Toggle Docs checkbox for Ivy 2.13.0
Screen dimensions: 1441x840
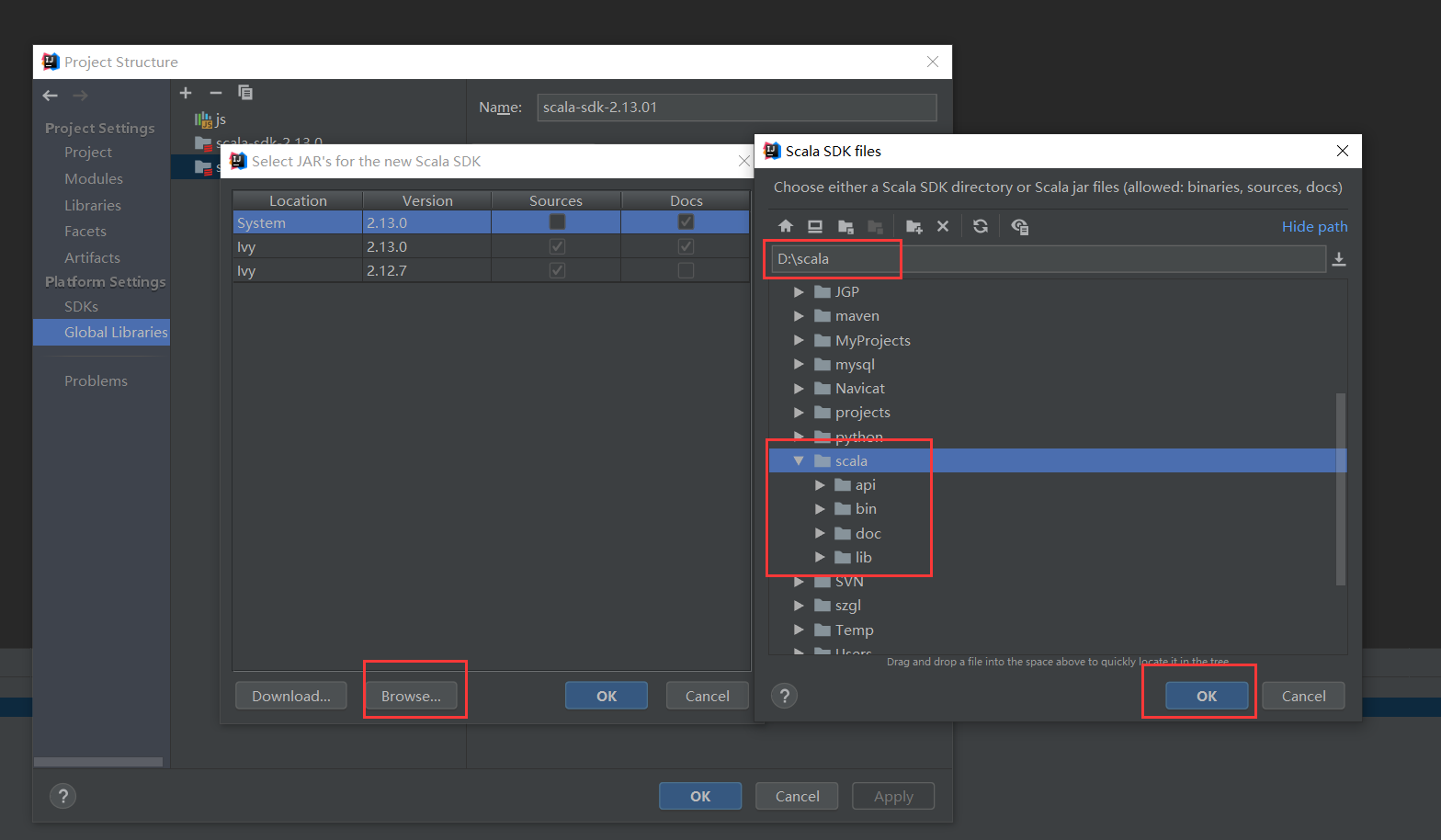(686, 246)
